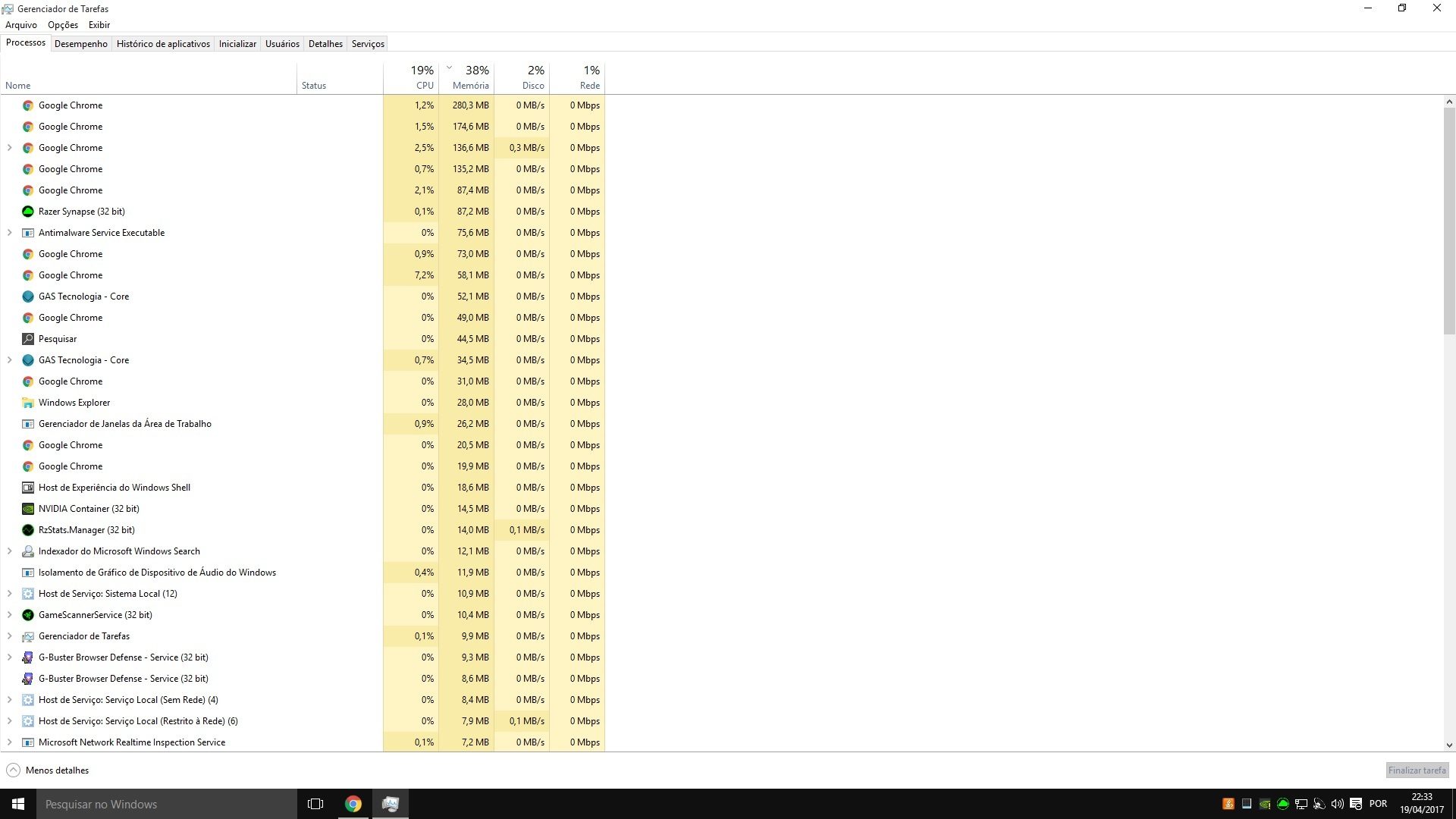Image resolution: width=1456 pixels, height=819 pixels.
Task: Sort processes by Memória column header
Action: point(466,77)
